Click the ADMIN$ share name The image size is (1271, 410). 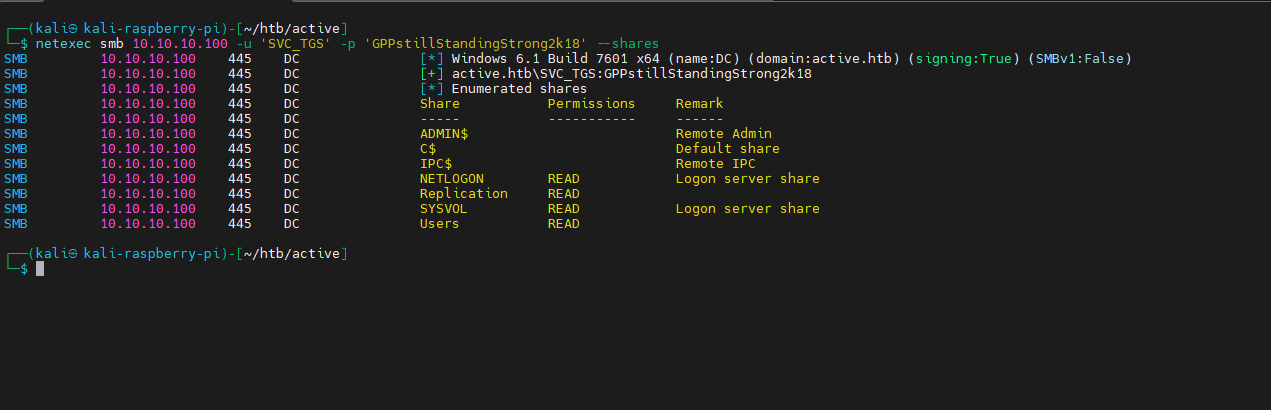click(444, 134)
